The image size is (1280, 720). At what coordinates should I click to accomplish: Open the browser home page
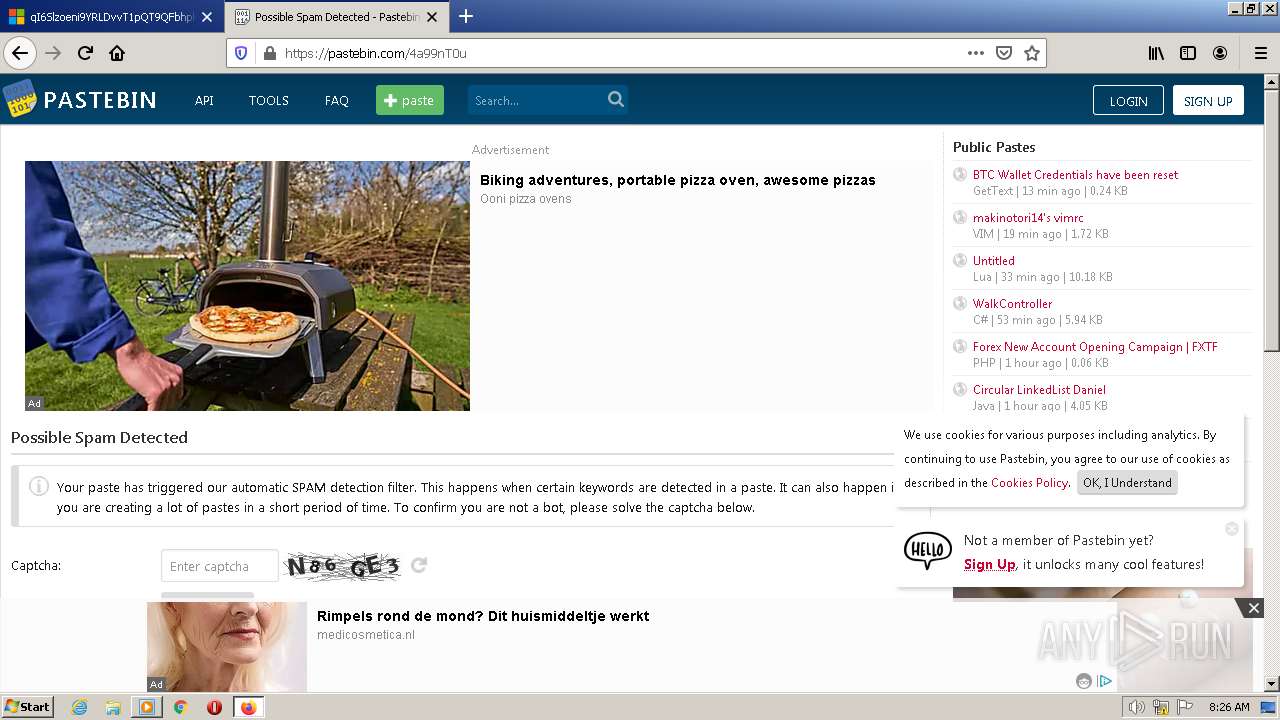pyautogui.click(x=117, y=53)
